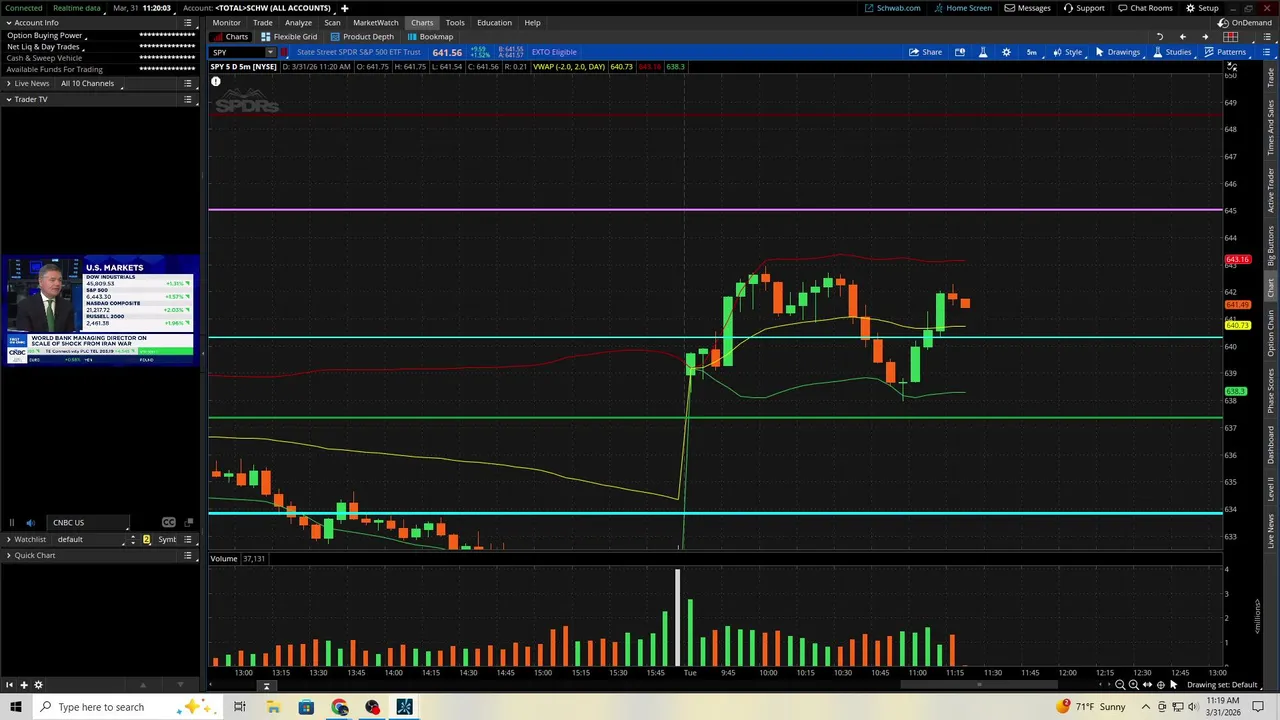1280x720 pixels.
Task: Open the chart grid layout icon
Action: (1230, 37)
